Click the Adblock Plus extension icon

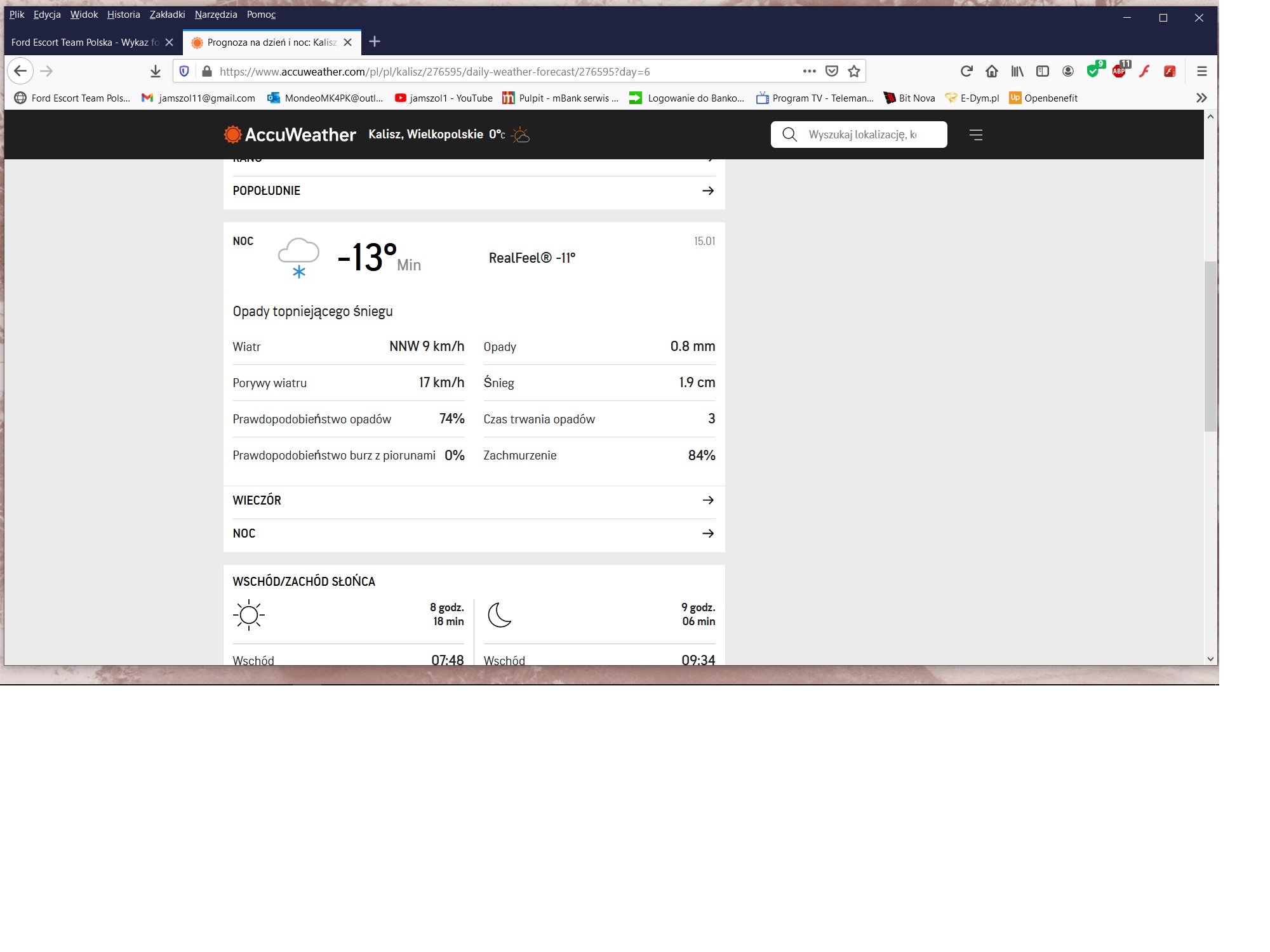tap(1120, 71)
